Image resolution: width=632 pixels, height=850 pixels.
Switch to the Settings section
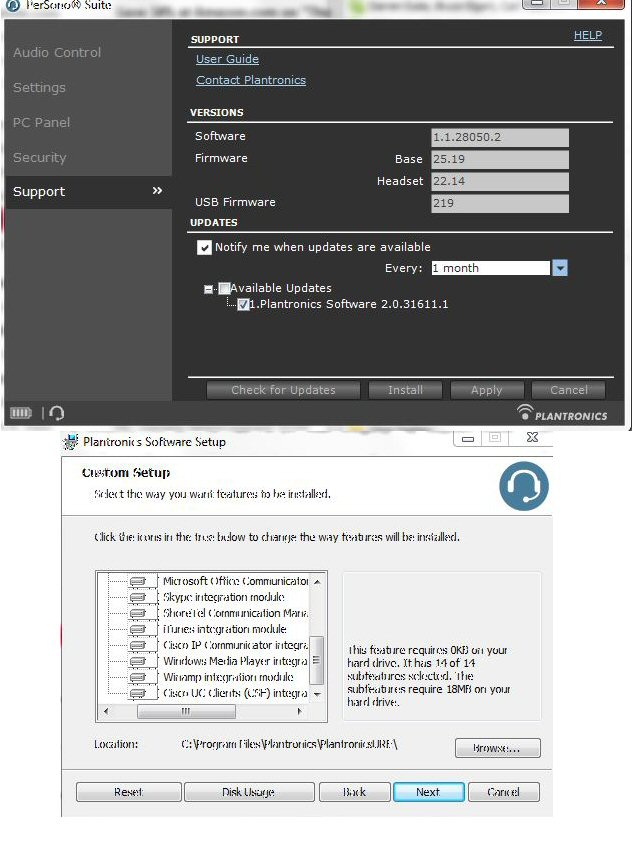[39, 87]
